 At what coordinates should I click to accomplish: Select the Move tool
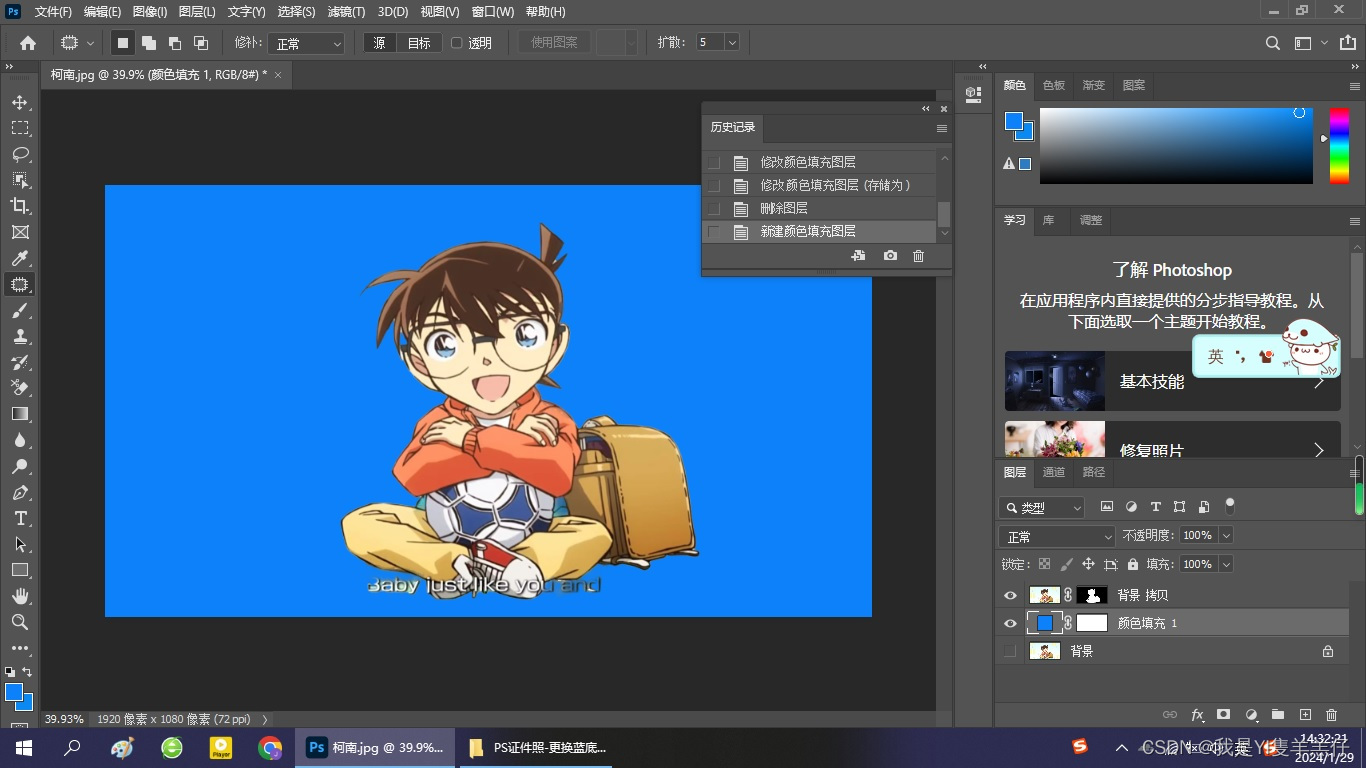[x=20, y=102]
